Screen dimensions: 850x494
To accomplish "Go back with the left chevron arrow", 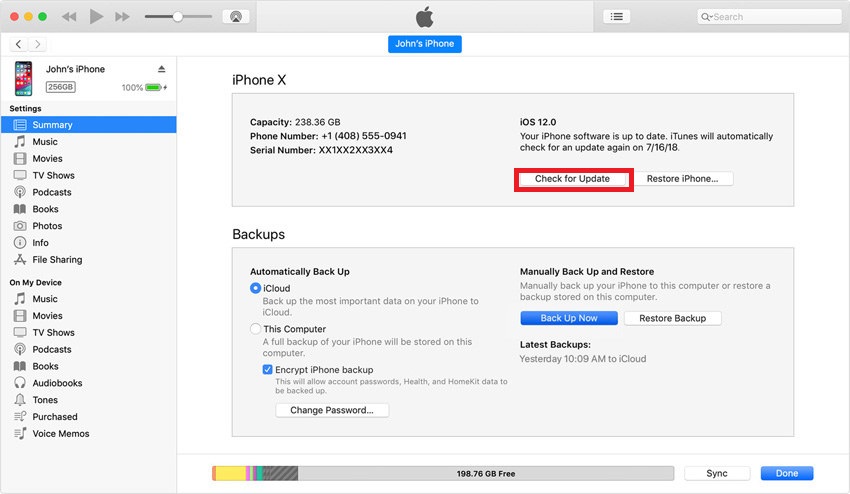I will pos(18,44).
